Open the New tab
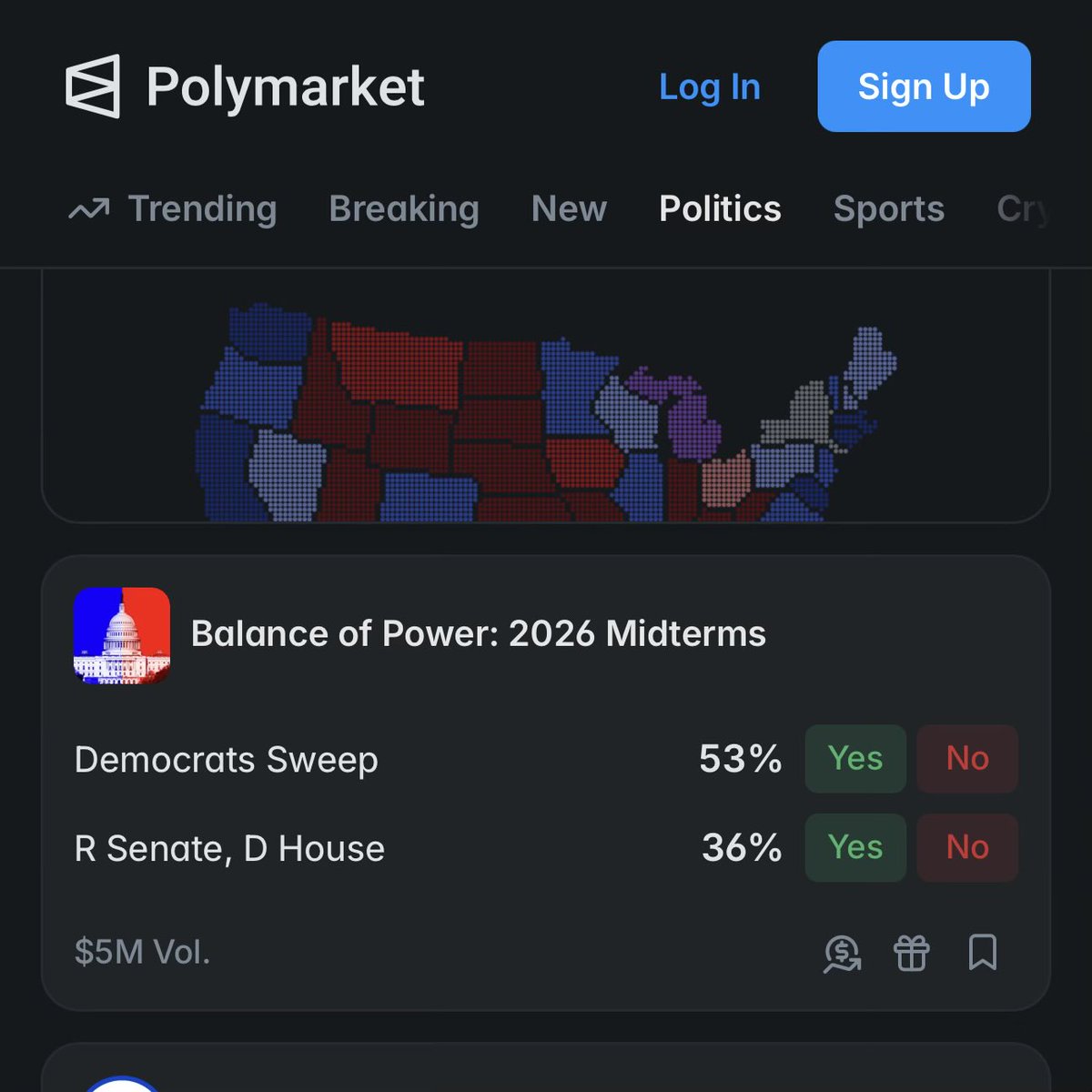The image size is (1092, 1092). point(569,209)
